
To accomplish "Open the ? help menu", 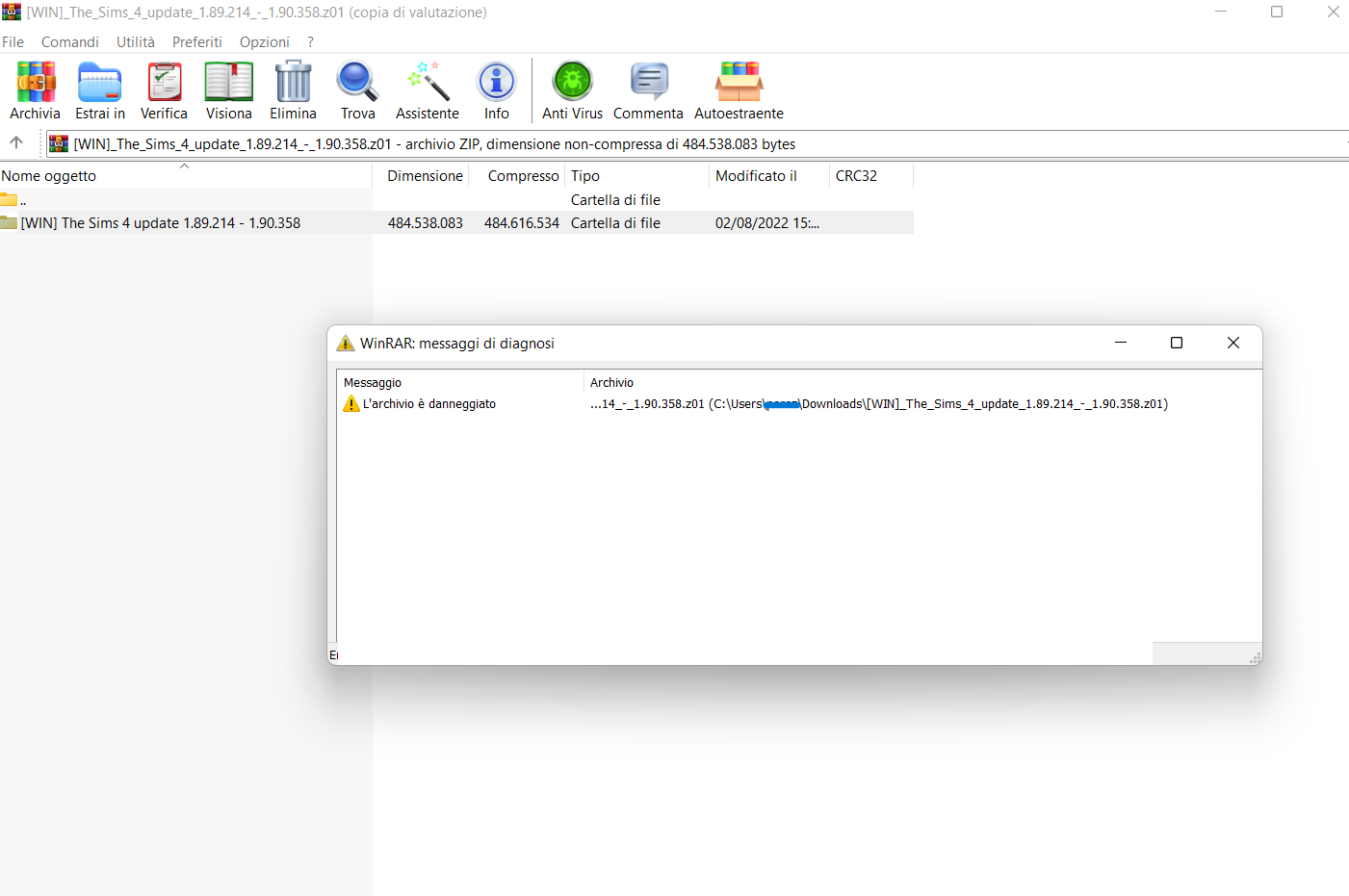I will (x=310, y=42).
